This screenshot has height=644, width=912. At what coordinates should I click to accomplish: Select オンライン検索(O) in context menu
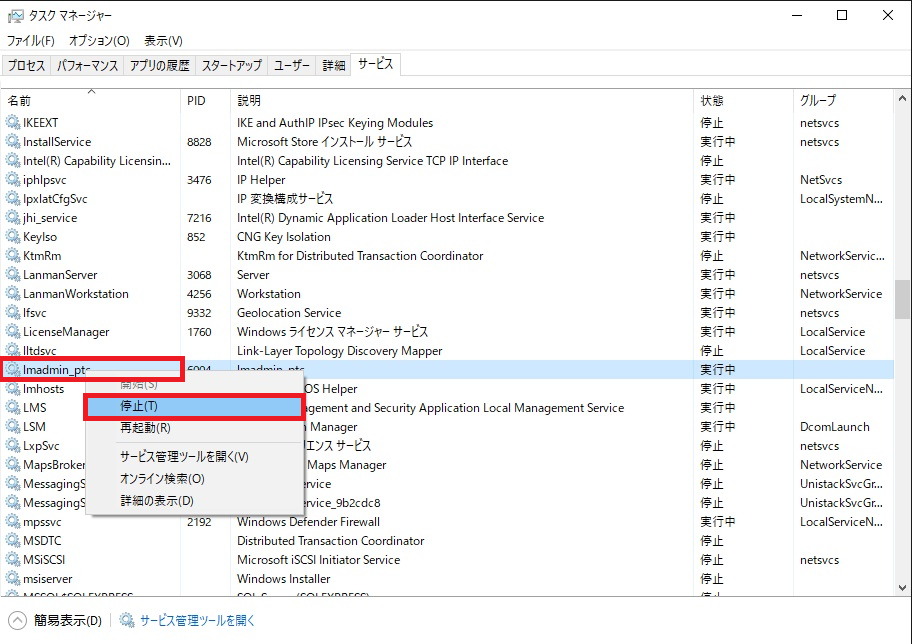194,479
